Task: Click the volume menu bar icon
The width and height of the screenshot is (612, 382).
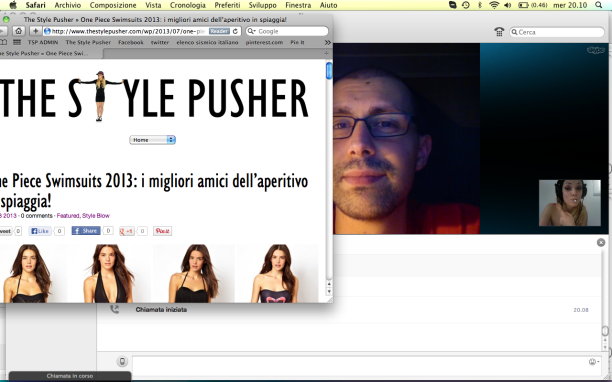Action: tap(508, 5)
